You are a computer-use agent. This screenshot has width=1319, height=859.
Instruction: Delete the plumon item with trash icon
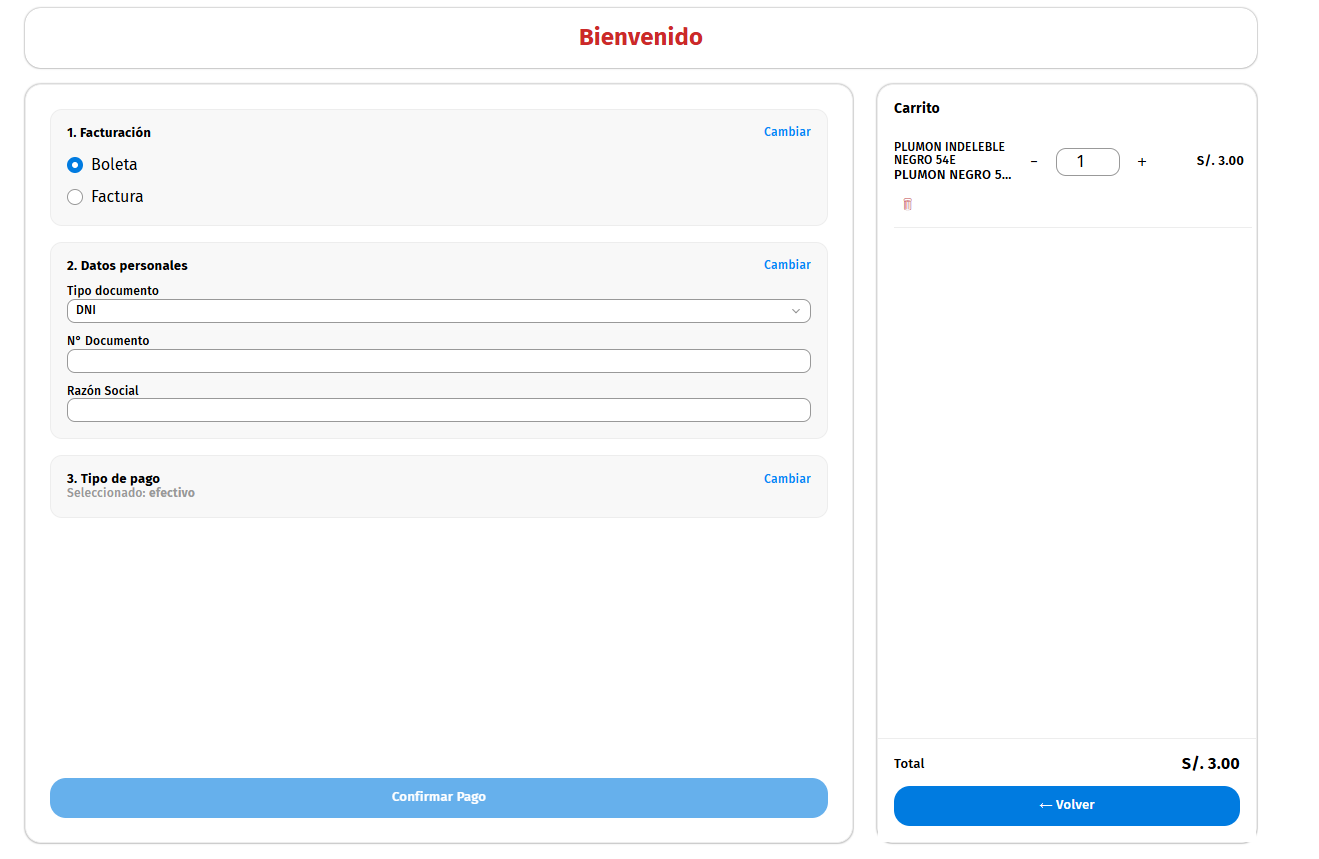point(907,204)
